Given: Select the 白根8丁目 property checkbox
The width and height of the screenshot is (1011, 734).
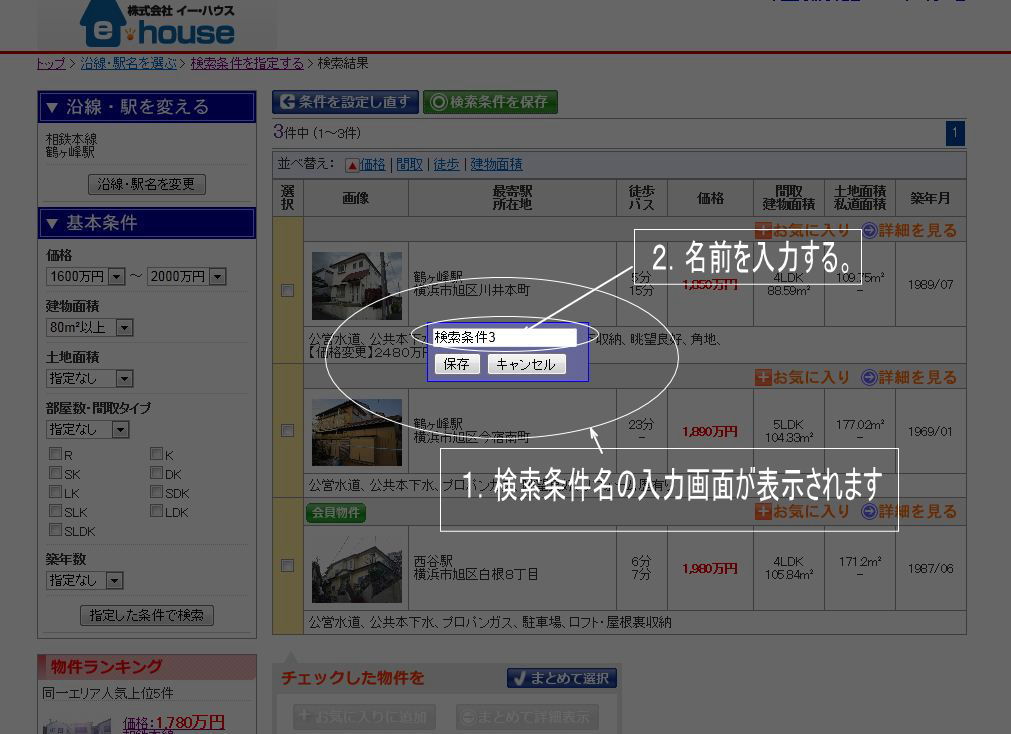Looking at the screenshot, I should (288, 566).
